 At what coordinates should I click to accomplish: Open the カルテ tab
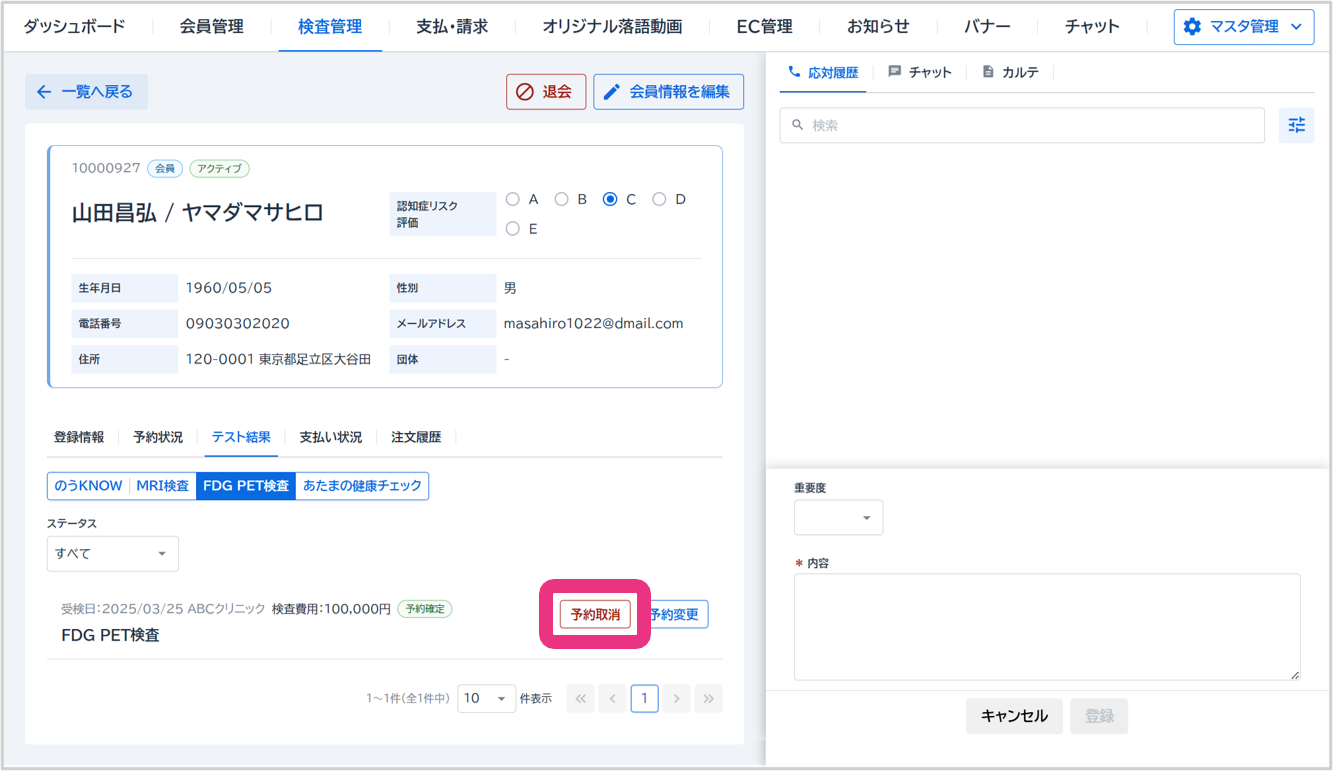click(1010, 72)
